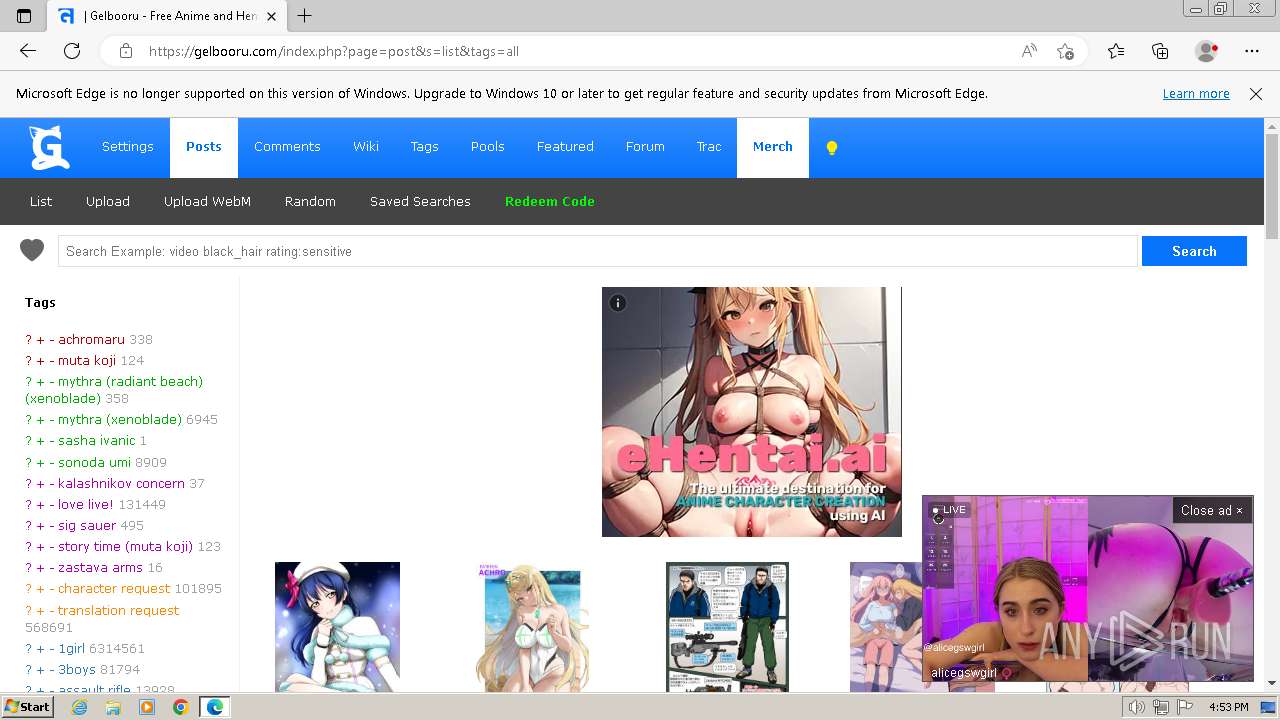The image size is (1280, 720).
Task: Open the character request tag
Action: tap(114, 589)
